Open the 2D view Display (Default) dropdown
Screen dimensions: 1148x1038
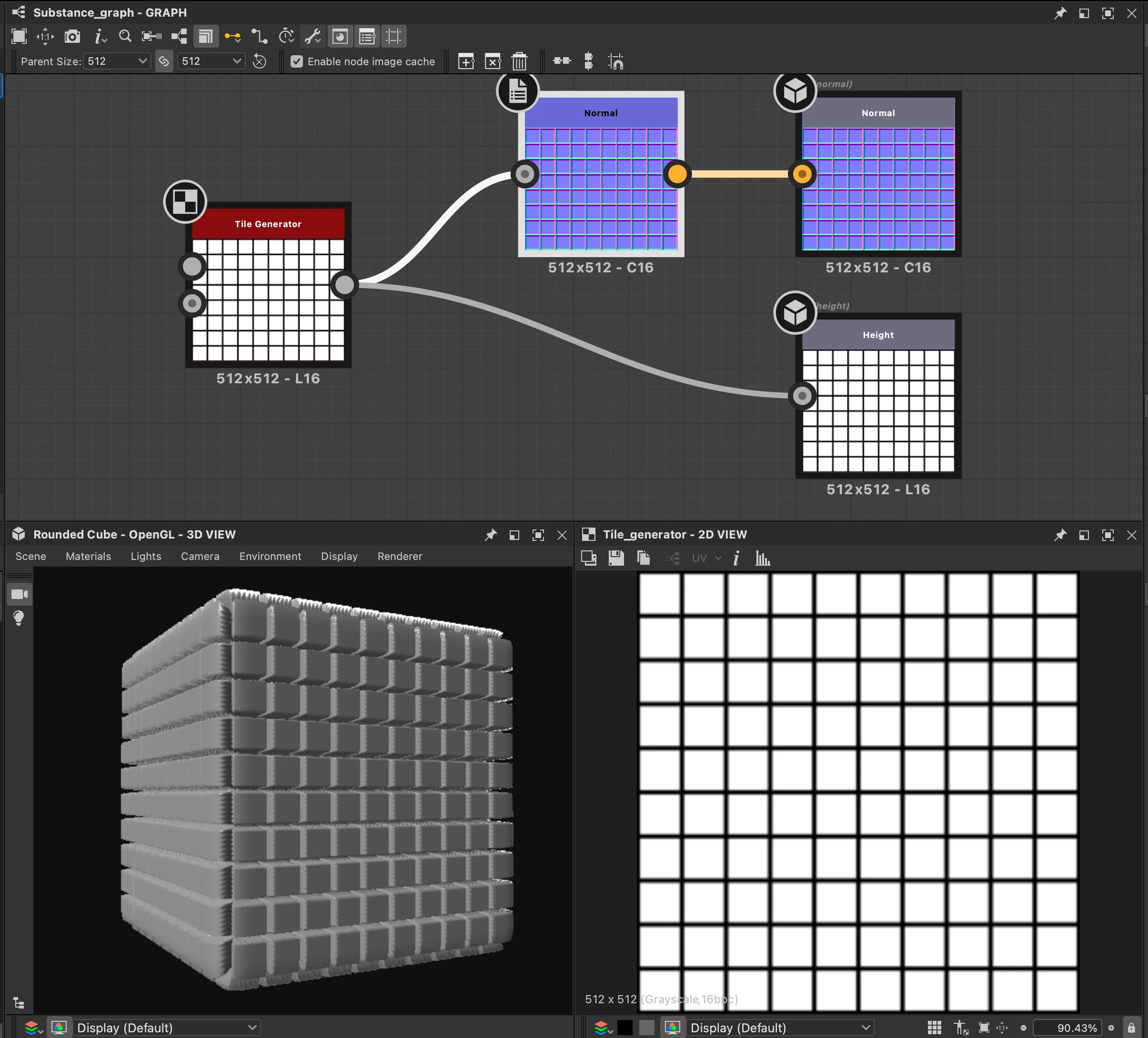pos(780,1028)
